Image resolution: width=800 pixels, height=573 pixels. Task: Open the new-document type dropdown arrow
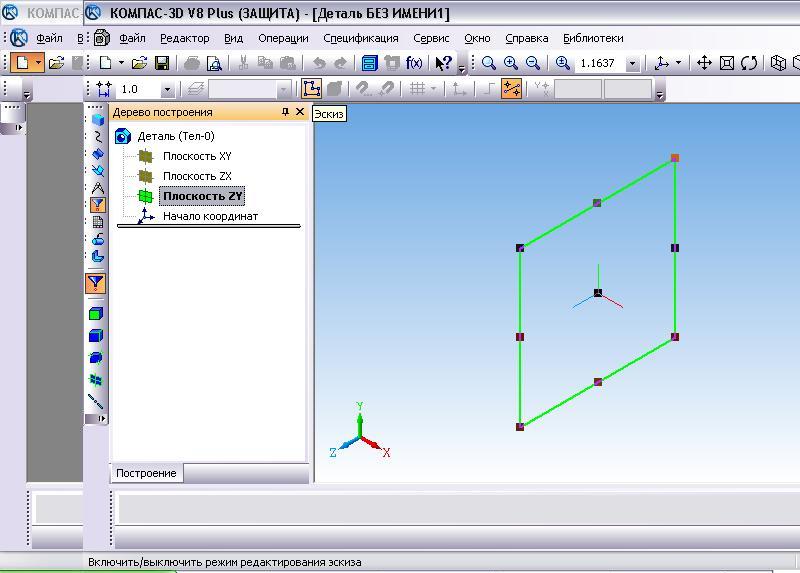[121, 63]
